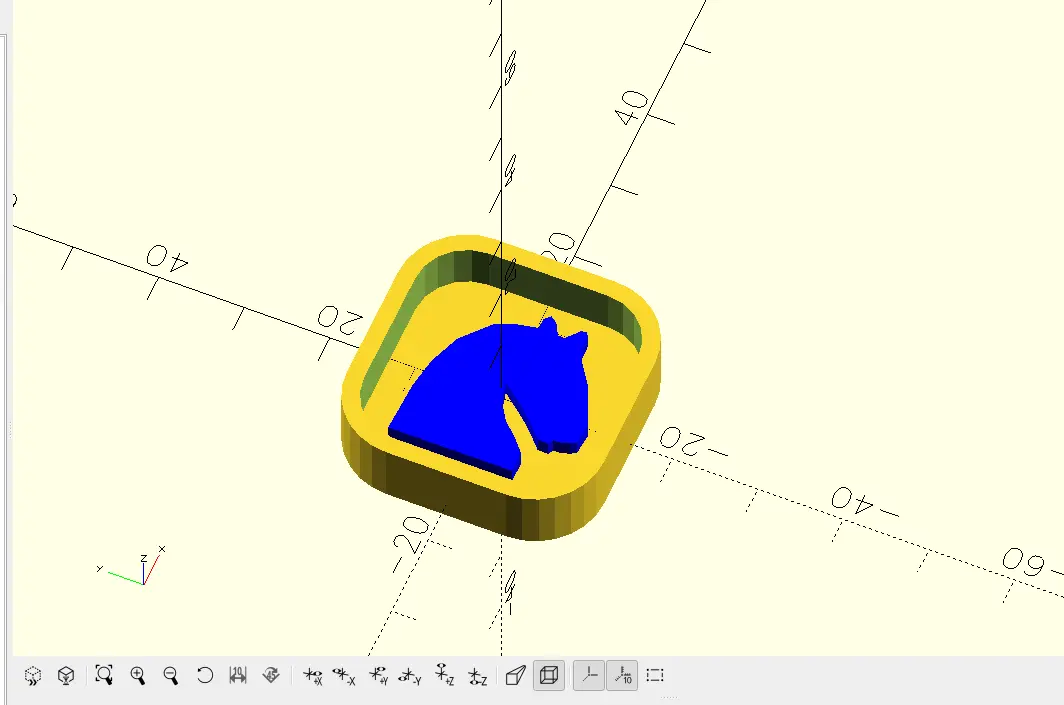This screenshot has width=1064, height=705.
Task: Click the Preview icon with double arrows
Action: click(x=33, y=675)
